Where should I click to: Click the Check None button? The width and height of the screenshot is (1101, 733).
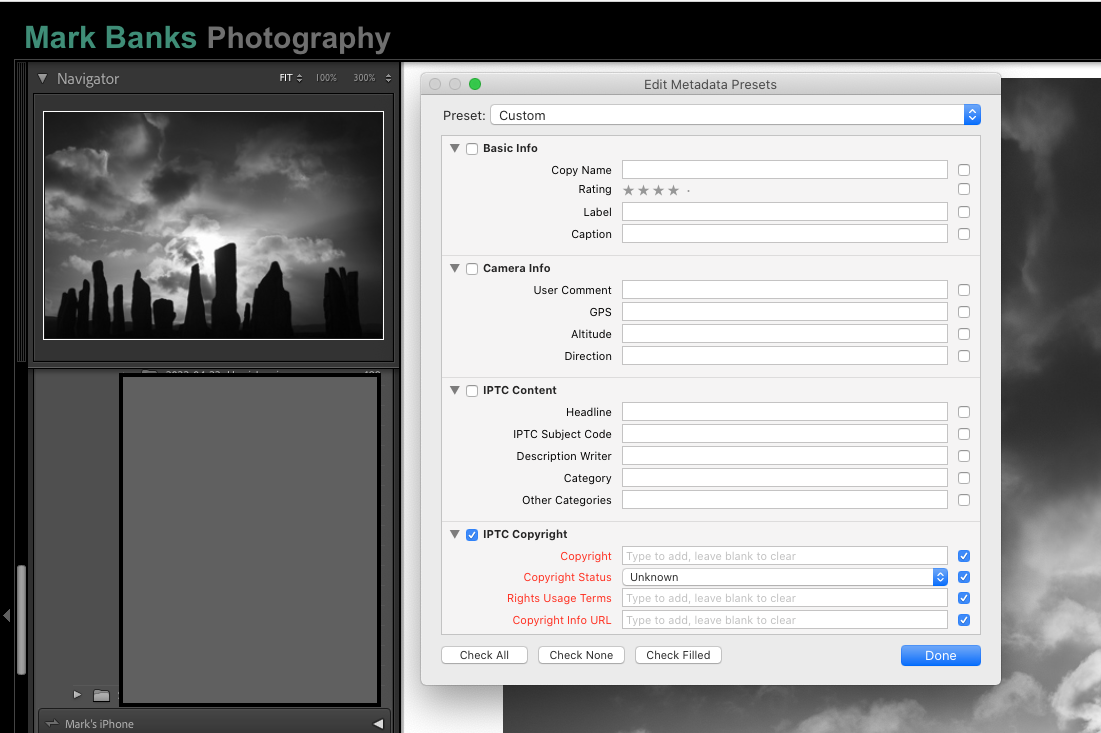point(581,655)
